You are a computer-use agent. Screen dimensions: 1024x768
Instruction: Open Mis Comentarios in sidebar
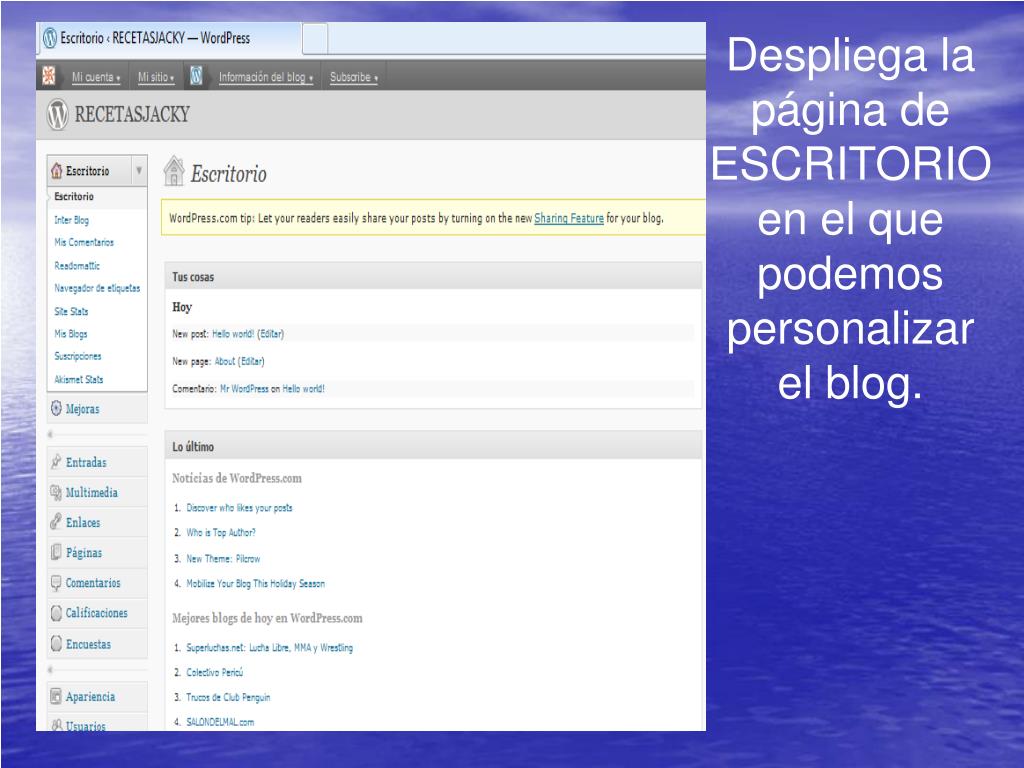click(x=84, y=242)
